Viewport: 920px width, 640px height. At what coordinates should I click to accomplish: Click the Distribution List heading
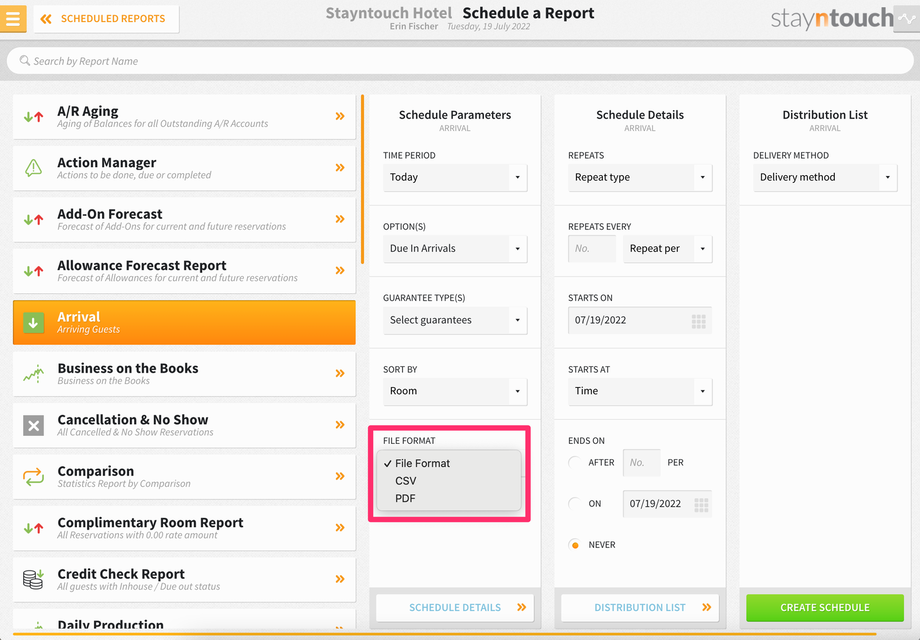click(825, 115)
